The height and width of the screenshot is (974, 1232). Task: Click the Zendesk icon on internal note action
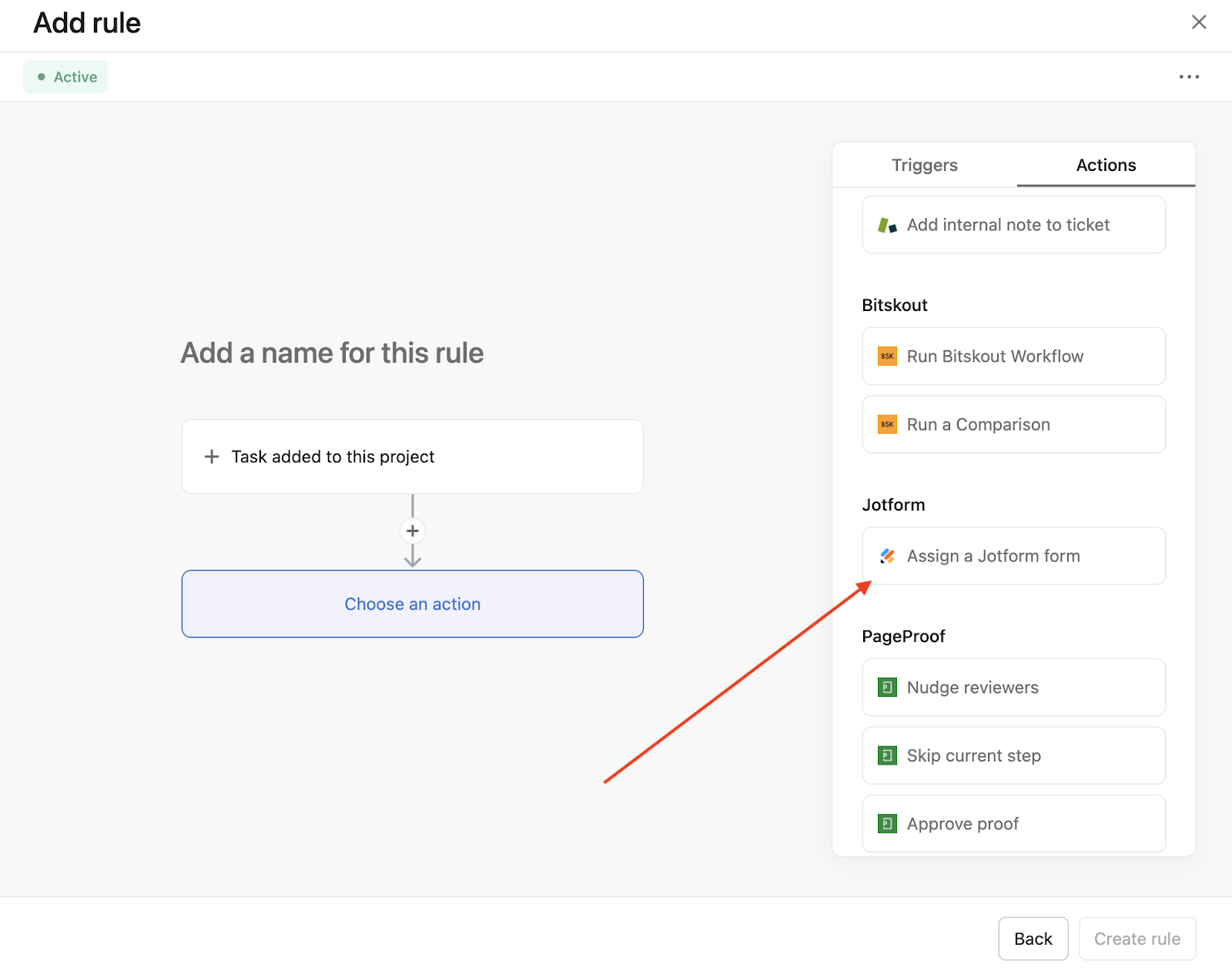[x=887, y=226]
